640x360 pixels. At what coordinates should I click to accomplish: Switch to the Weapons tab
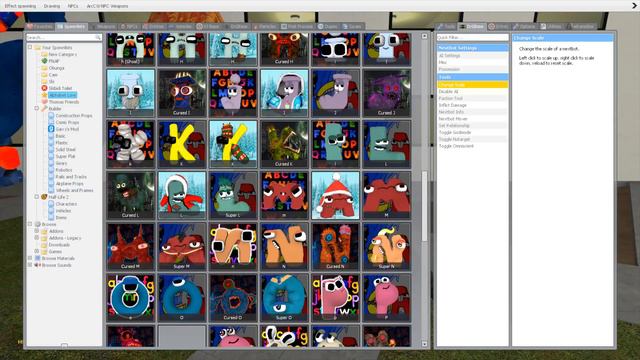click(103, 27)
